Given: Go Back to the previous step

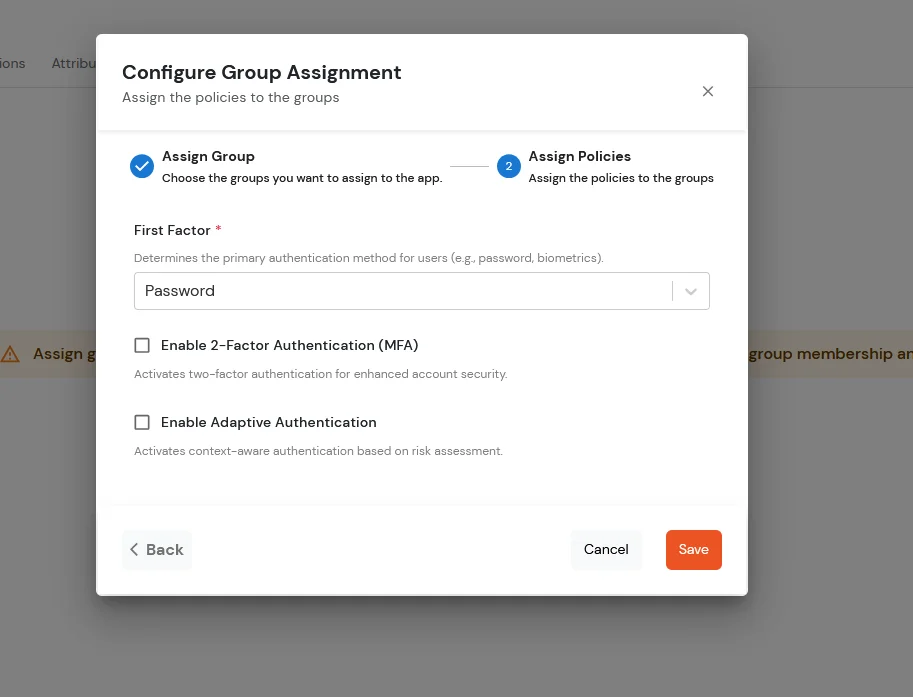Looking at the screenshot, I should (x=156, y=549).
